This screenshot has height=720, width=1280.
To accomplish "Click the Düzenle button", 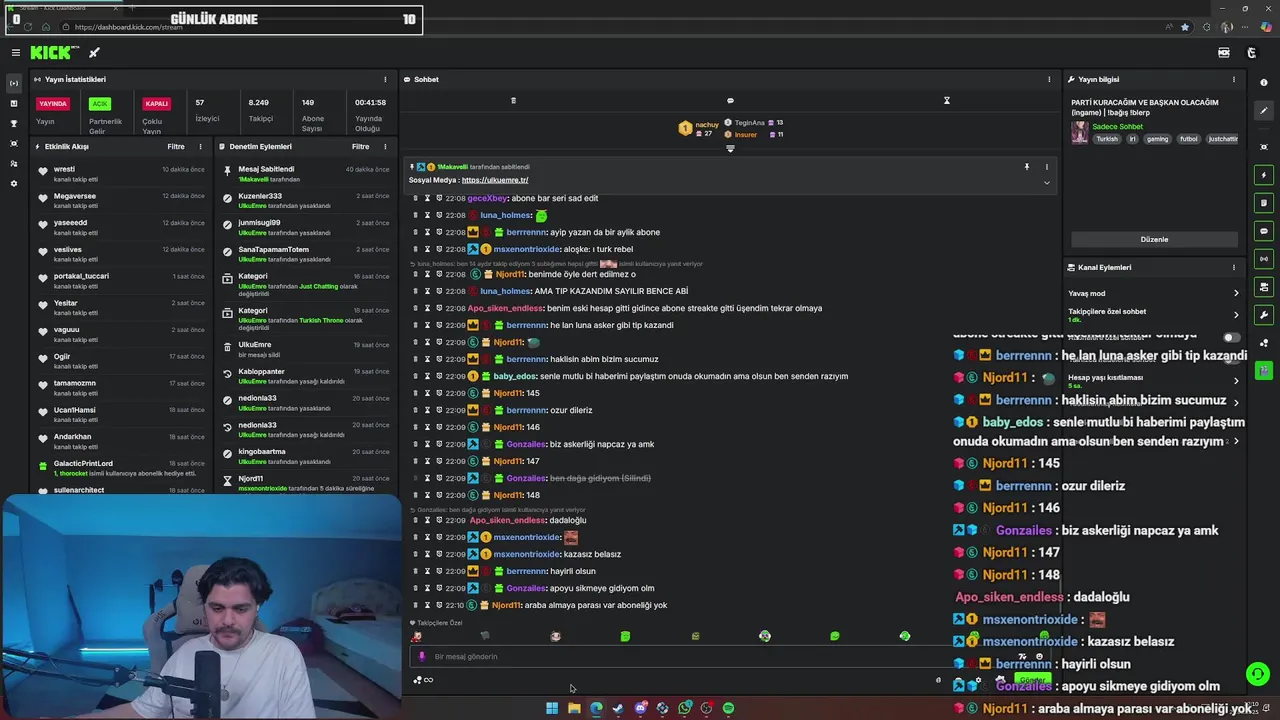I will coord(1154,239).
